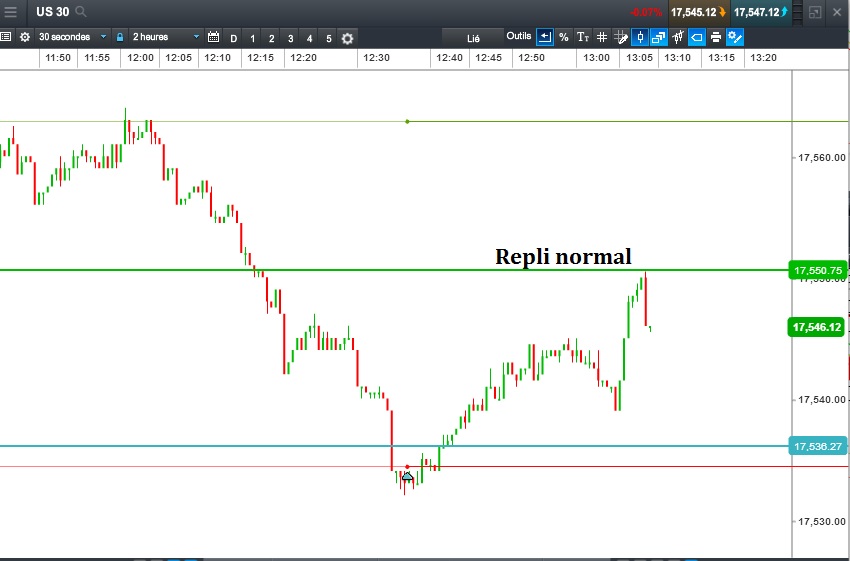Open presets settings gear after button 5
The height and width of the screenshot is (561, 850).
(x=347, y=38)
